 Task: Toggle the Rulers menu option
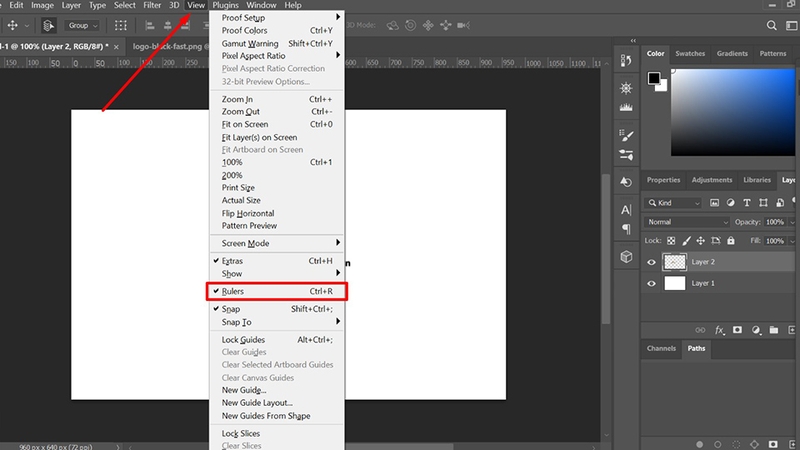[277, 291]
